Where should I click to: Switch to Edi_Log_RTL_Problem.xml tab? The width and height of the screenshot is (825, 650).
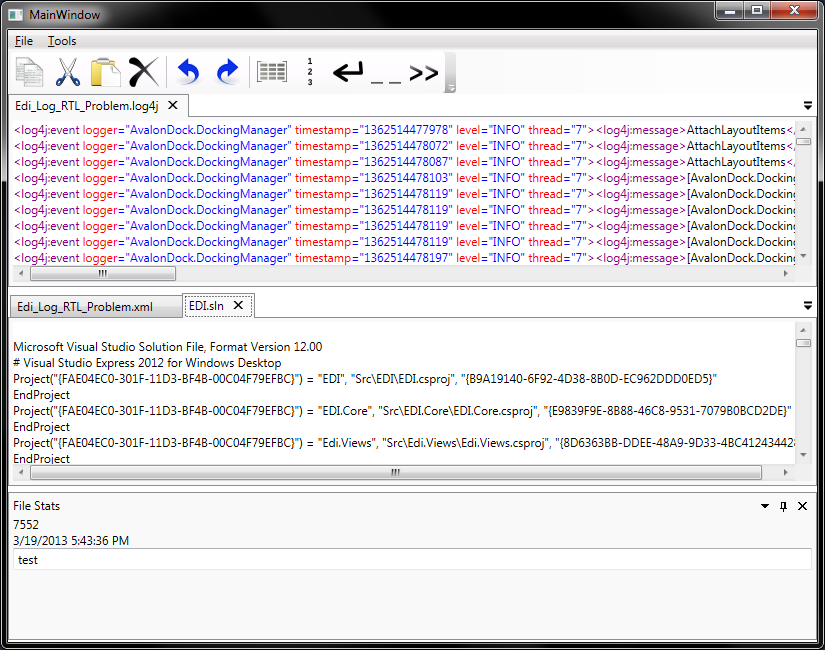85,307
